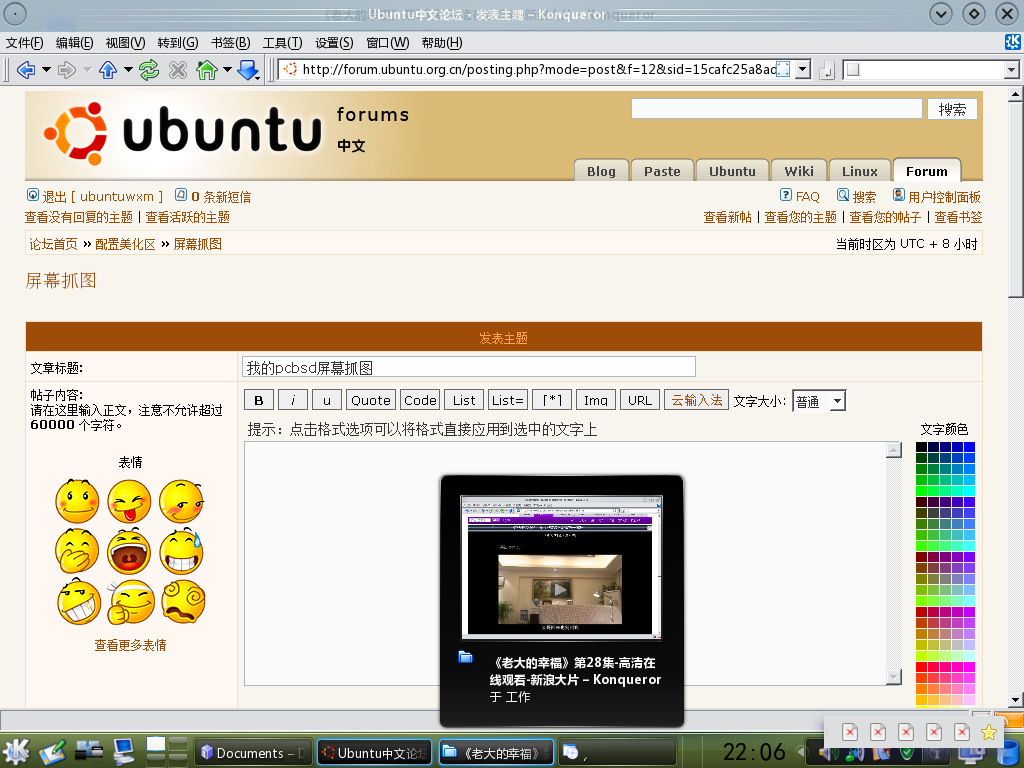Click the forum search input field in the header
Screen dimensions: 1024x768
[x=776, y=108]
